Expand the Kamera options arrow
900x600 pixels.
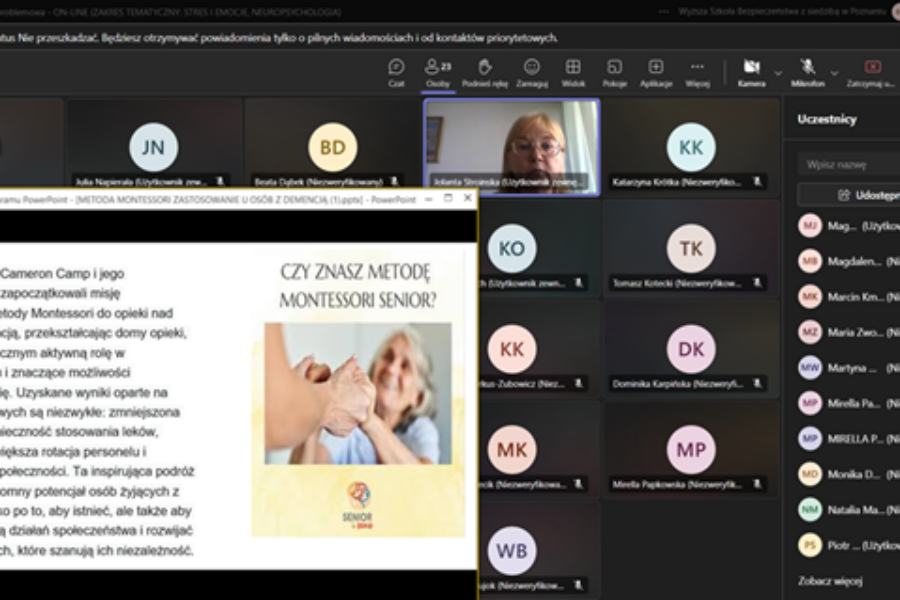tap(778, 73)
